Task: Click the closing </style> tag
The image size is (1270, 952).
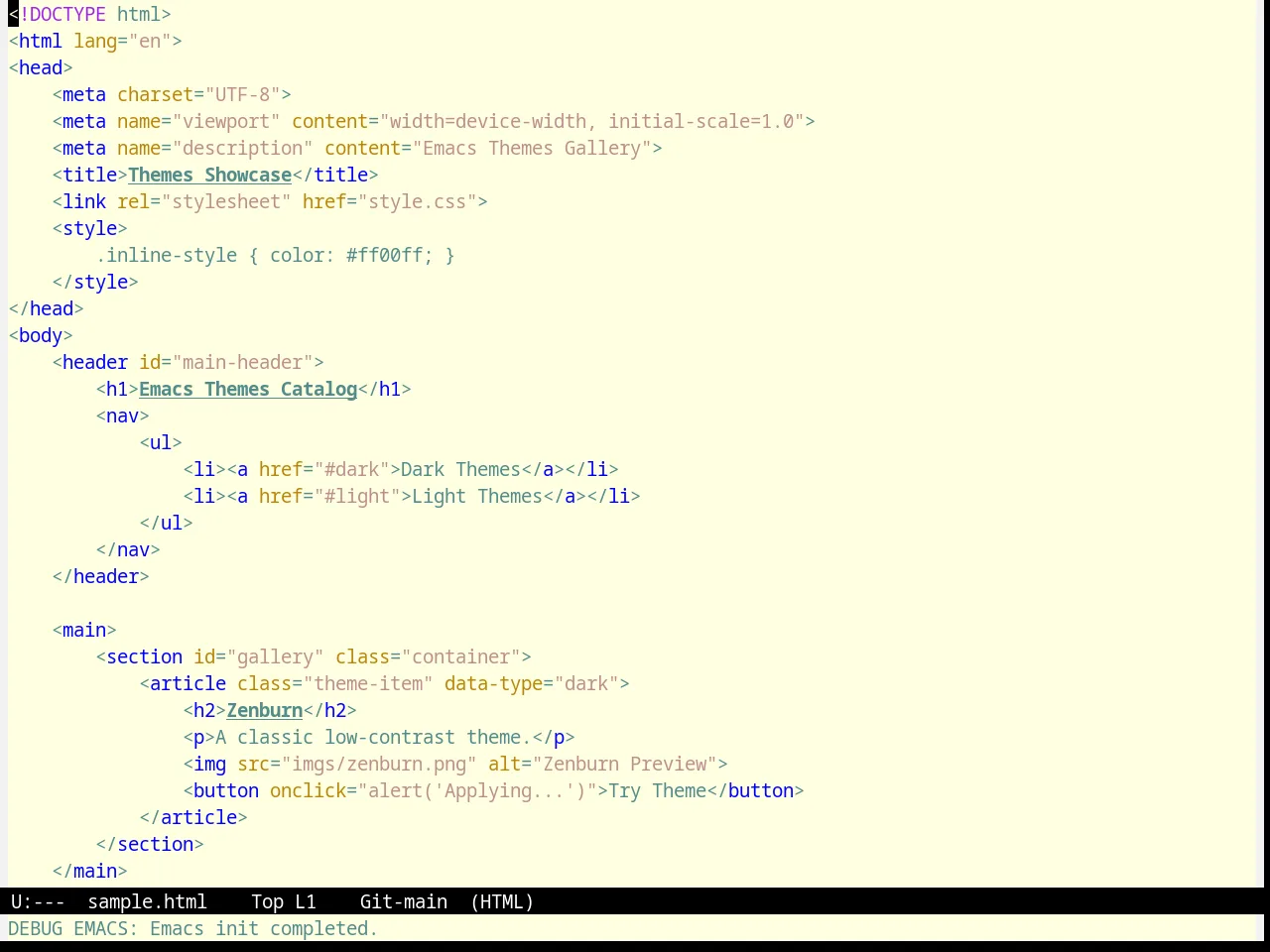Action: coord(95,282)
